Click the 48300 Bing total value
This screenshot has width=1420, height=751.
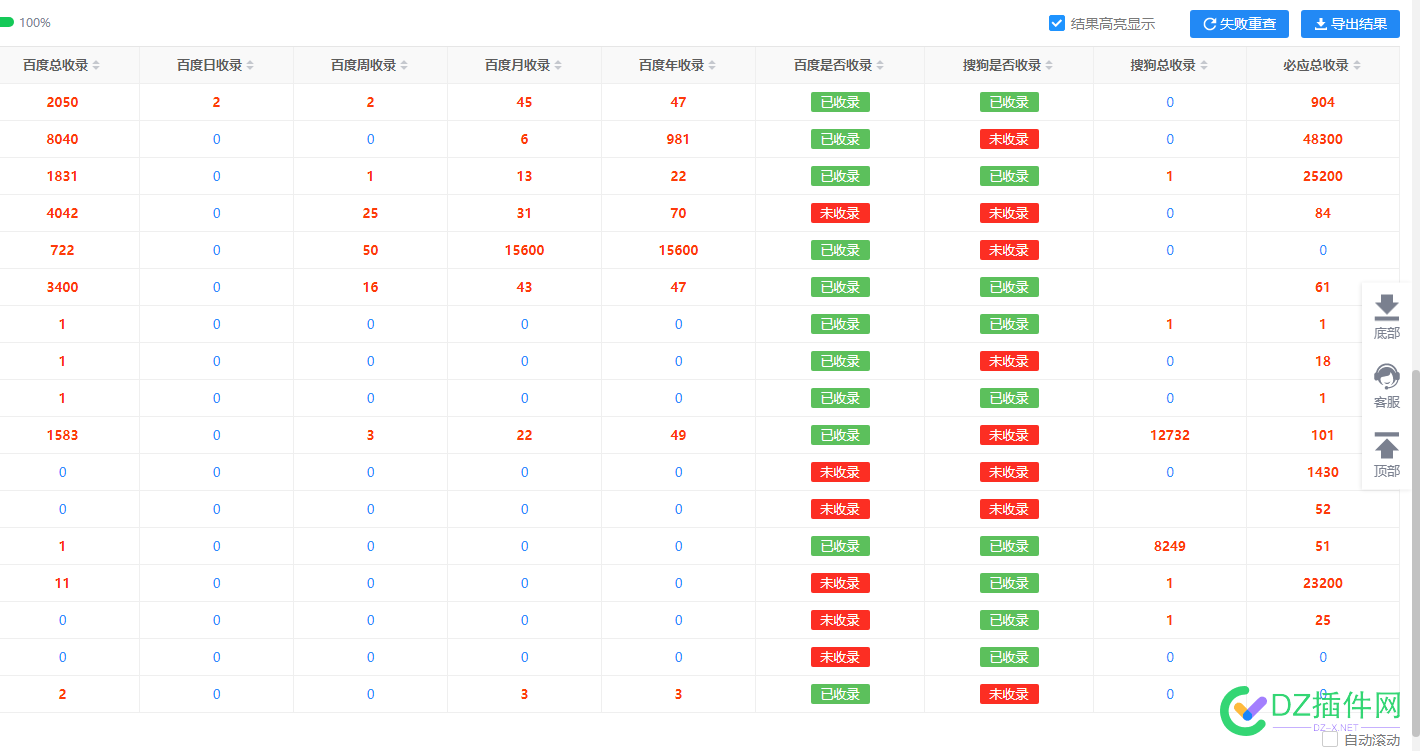coord(1323,139)
